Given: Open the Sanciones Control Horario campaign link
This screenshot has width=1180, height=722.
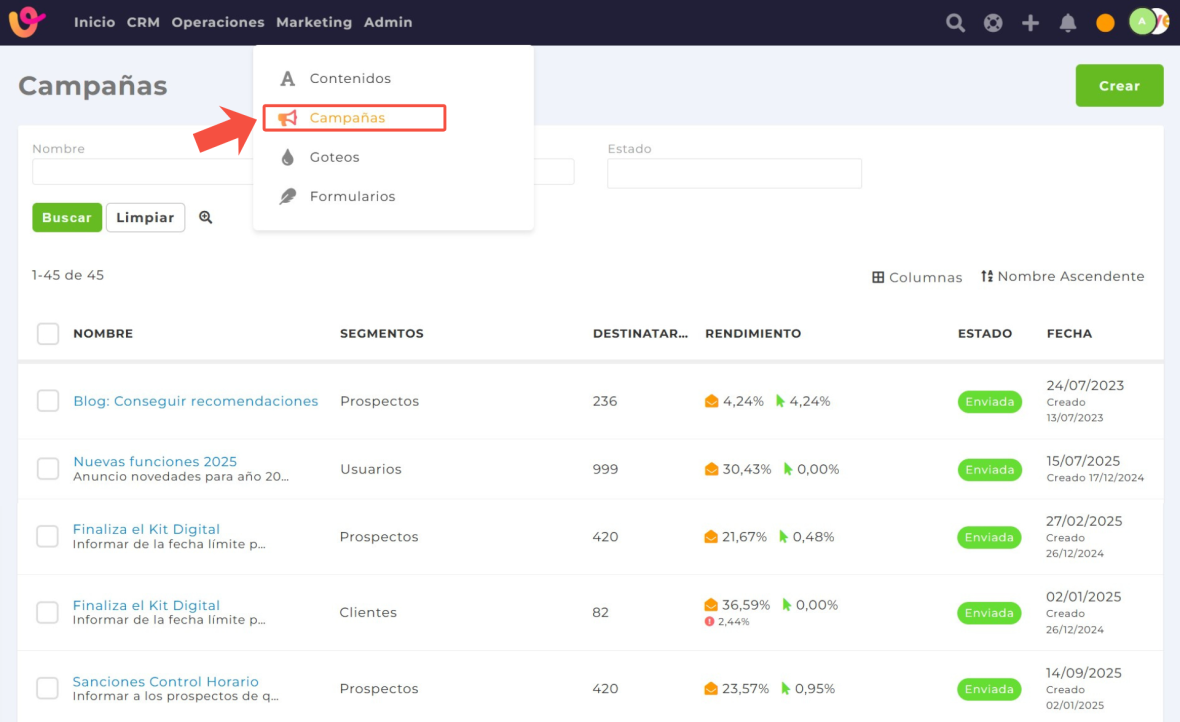Looking at the screenshot, I should click(x=166, y=682).
